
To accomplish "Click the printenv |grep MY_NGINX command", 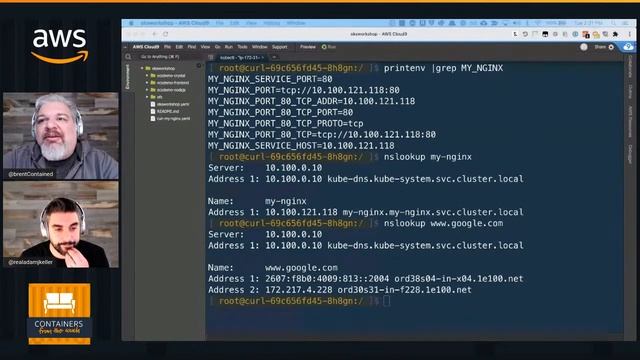I will [443, 68].
